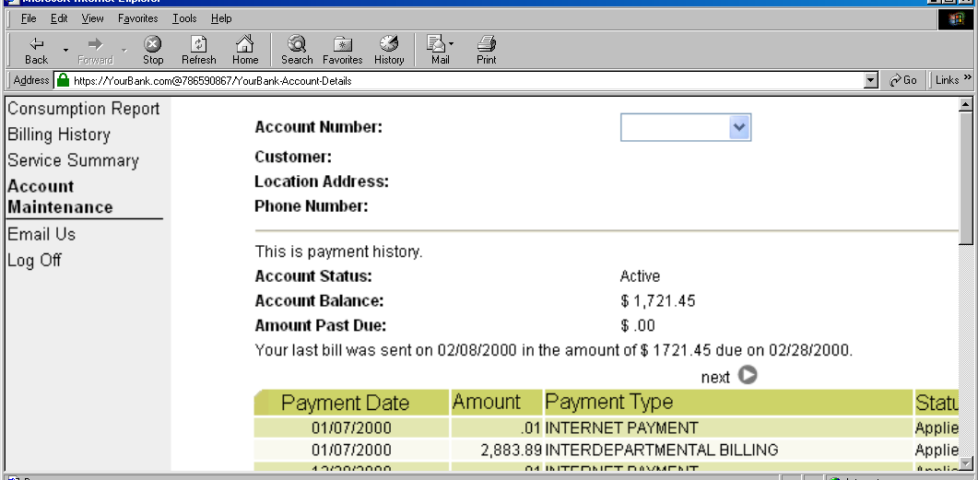
Task: Open the Help menu
Action: pos(221,19)
